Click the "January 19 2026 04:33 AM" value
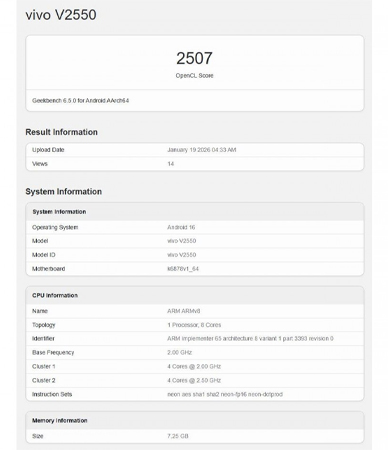Viewport: 388px width, 450px height. [x=202, y=150]
